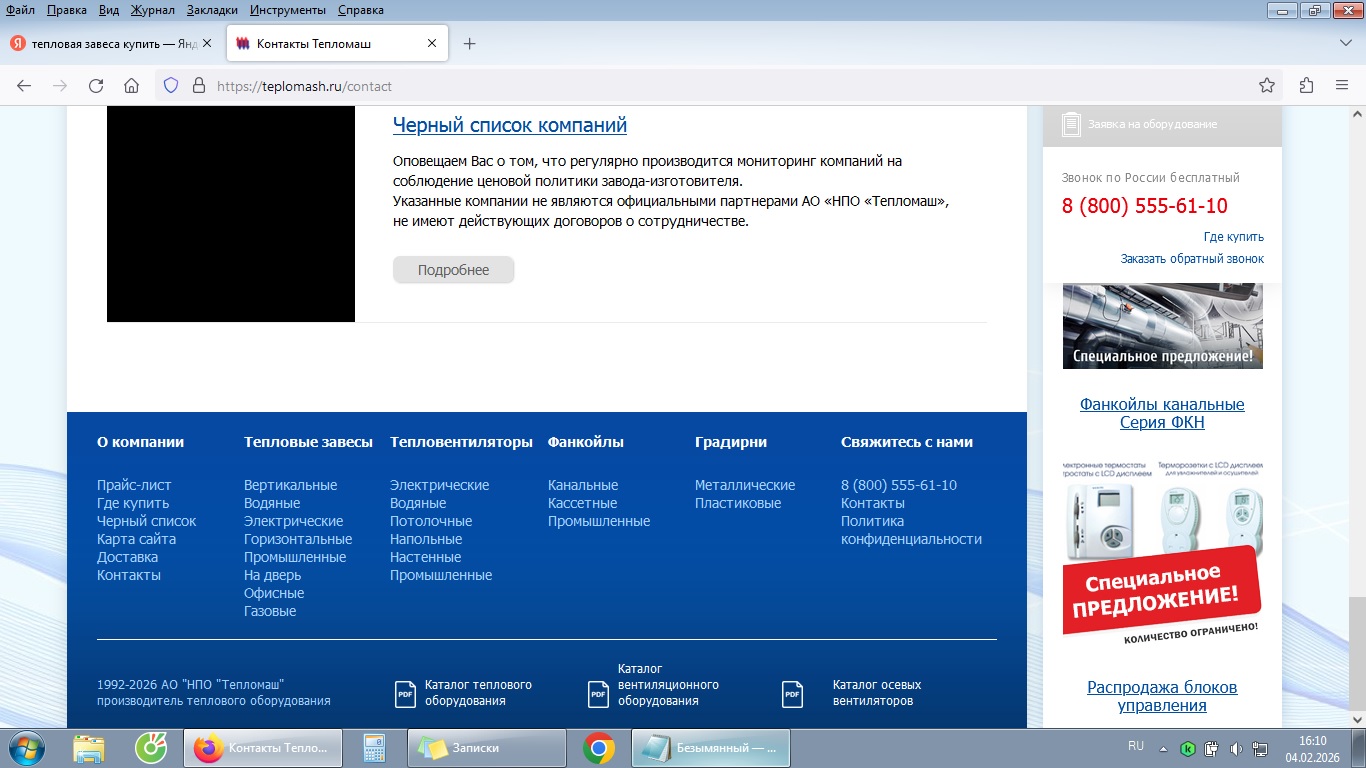Open the Журнал menu
Viewport: 1366px width, 768px height.
152,10
